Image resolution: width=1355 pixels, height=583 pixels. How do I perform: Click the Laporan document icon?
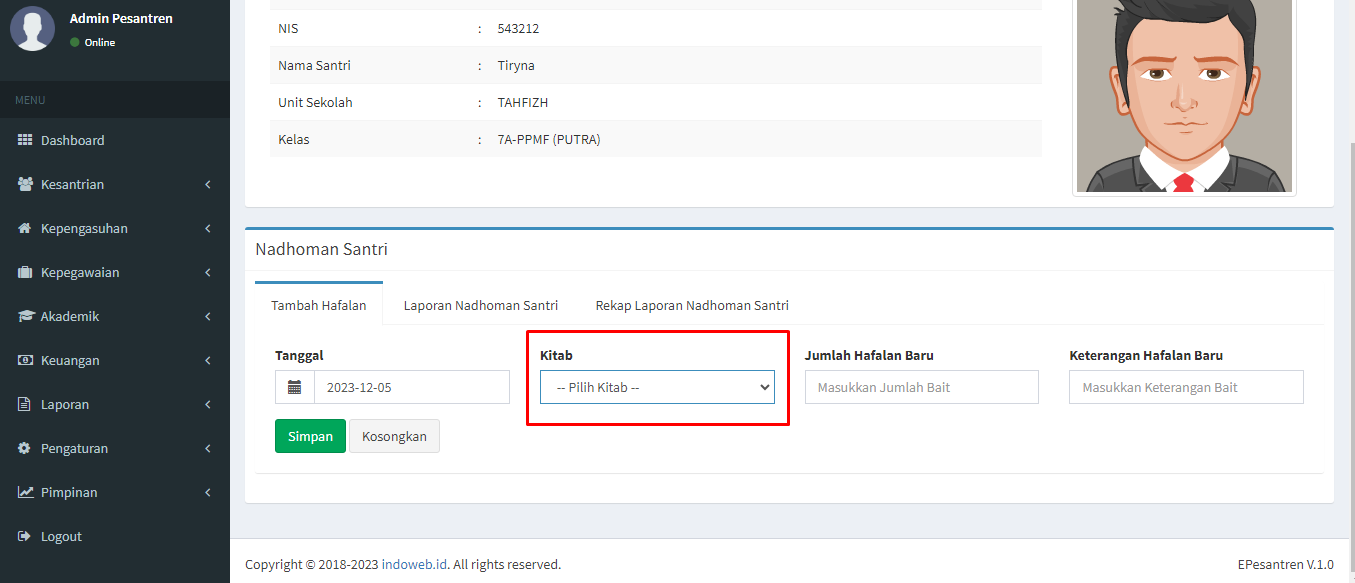pyautogui.click(x=25, y=405)
